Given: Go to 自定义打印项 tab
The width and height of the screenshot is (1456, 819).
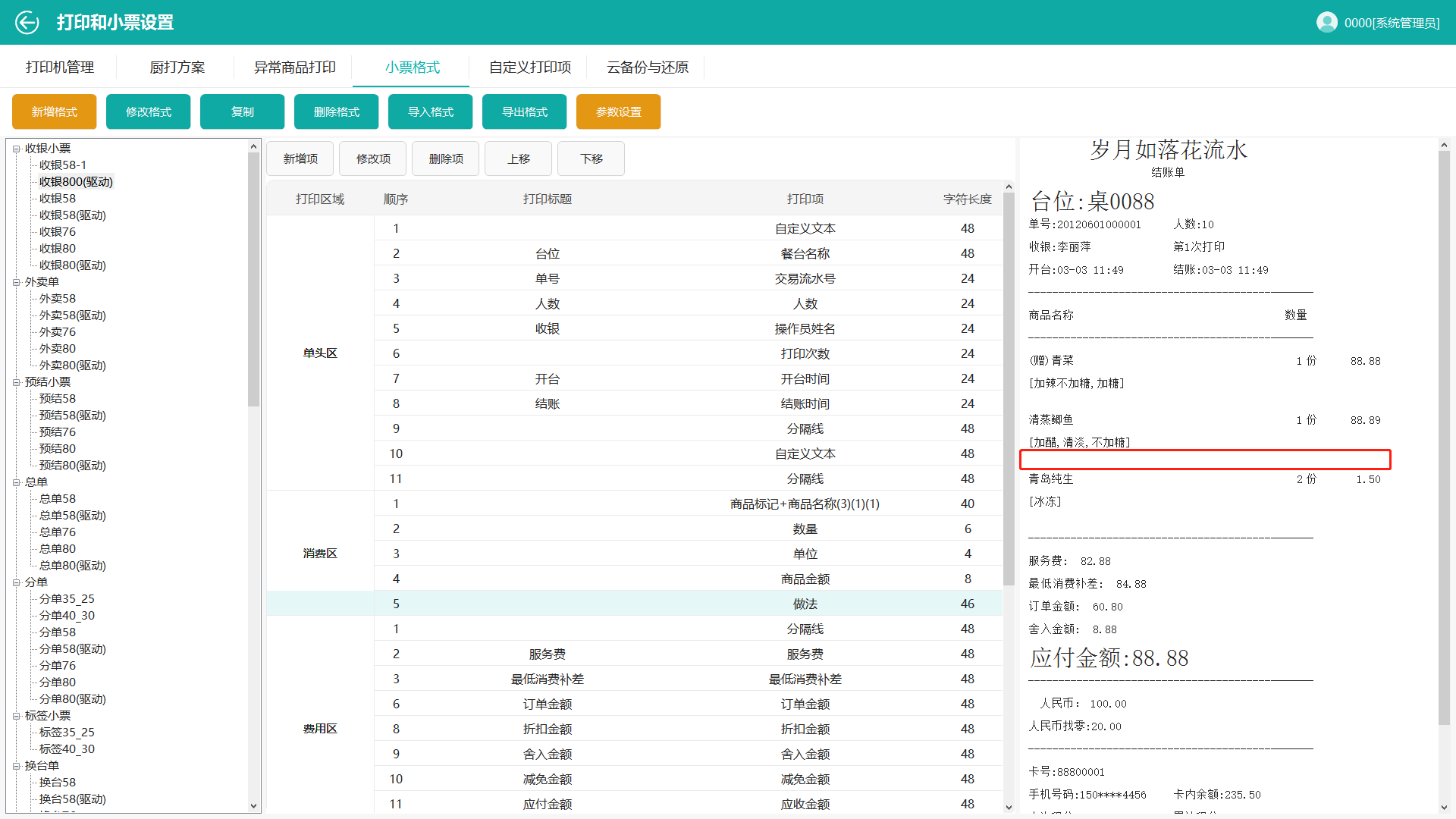Looking at the screenshot, I should click(x=530, y=67).
